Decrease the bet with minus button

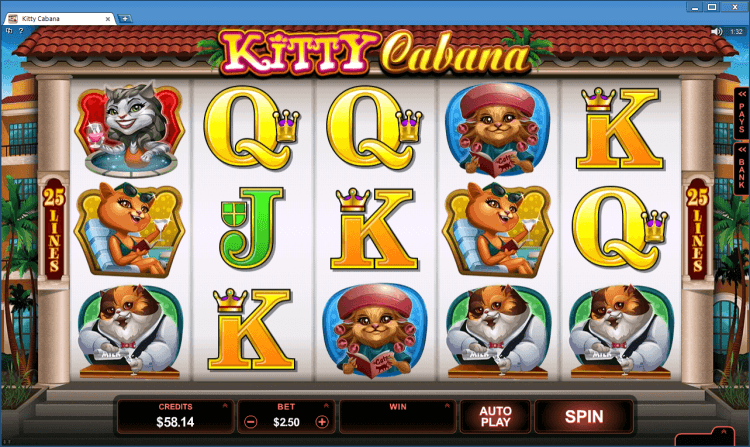(x=251, y=422)
